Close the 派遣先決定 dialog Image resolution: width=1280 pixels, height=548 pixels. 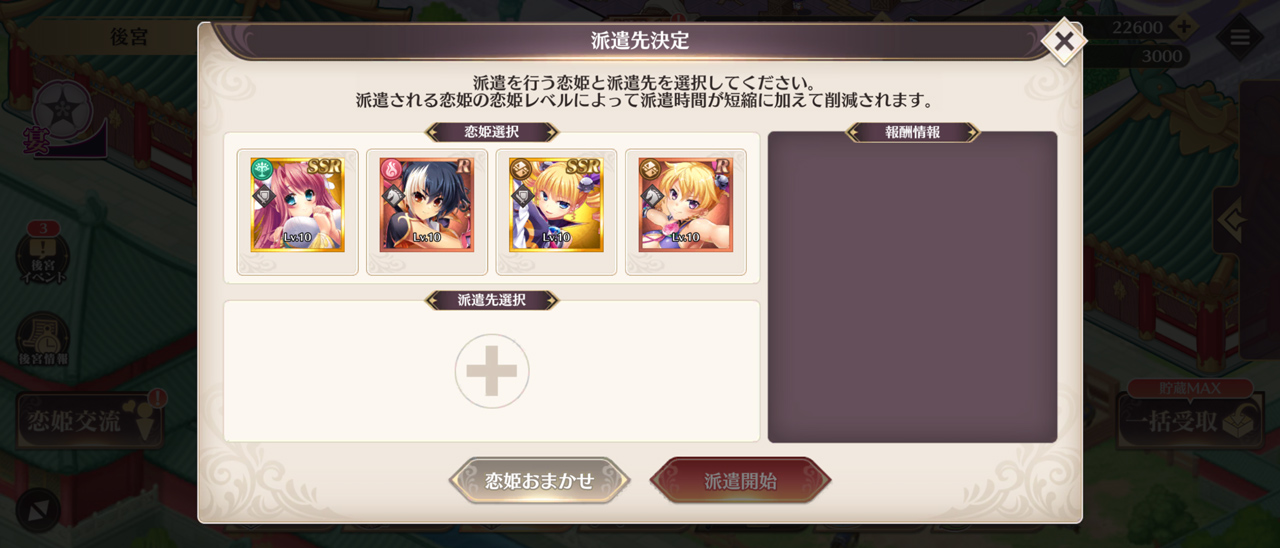tap(1064, 42)
